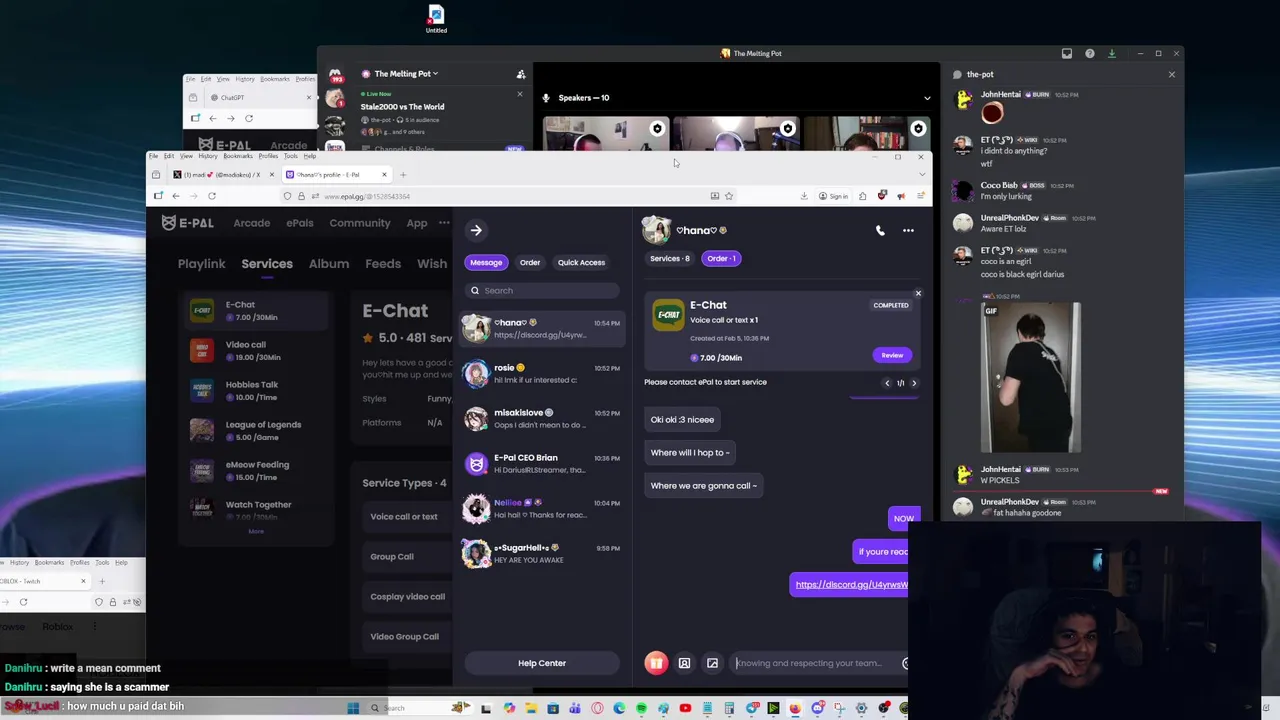Open the ePals menu item
The width and height of the screenshot is (1280, 720).
tap(300, 223)
